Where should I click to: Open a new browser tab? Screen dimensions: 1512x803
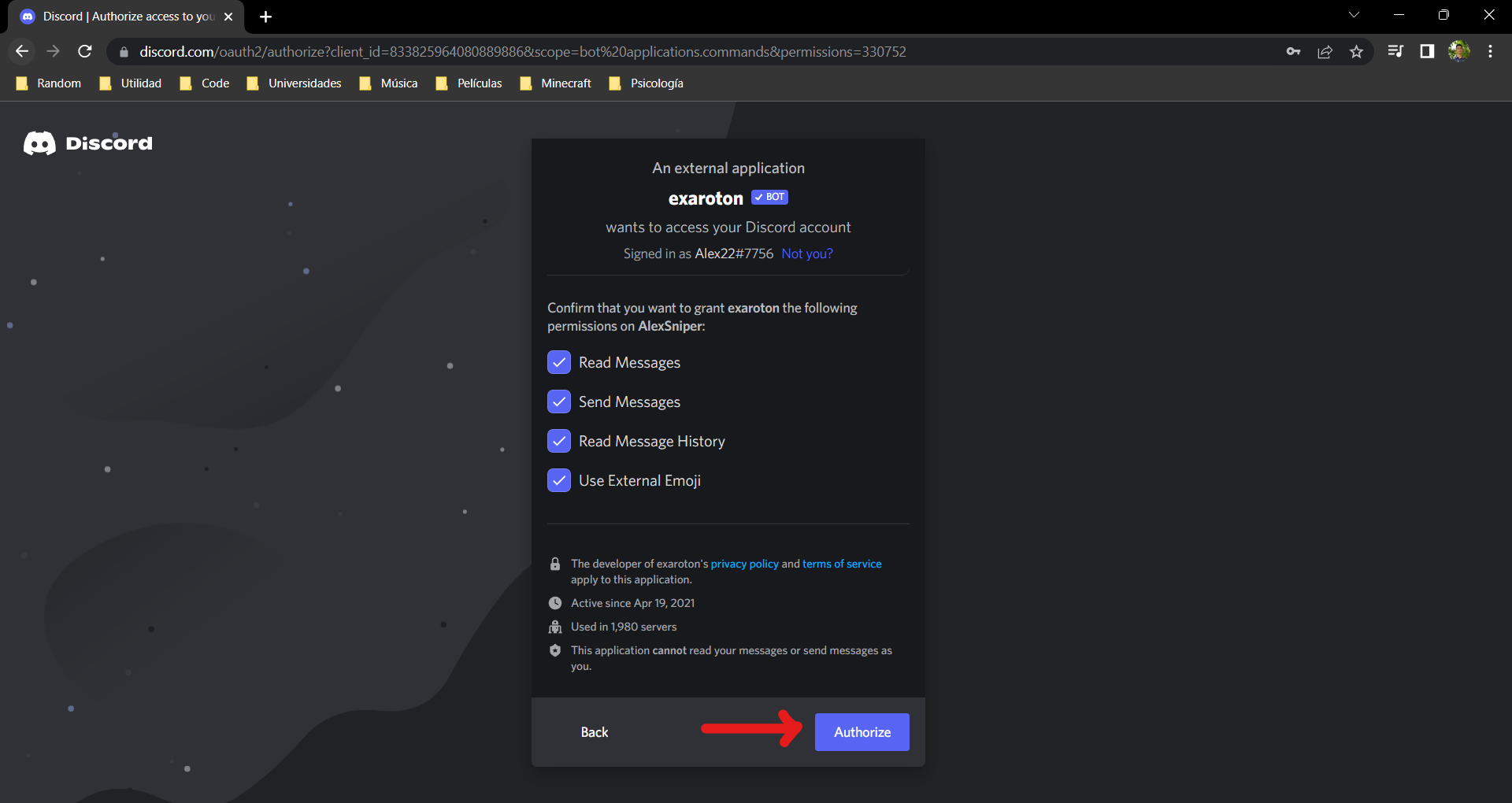(x=265, y=17)
